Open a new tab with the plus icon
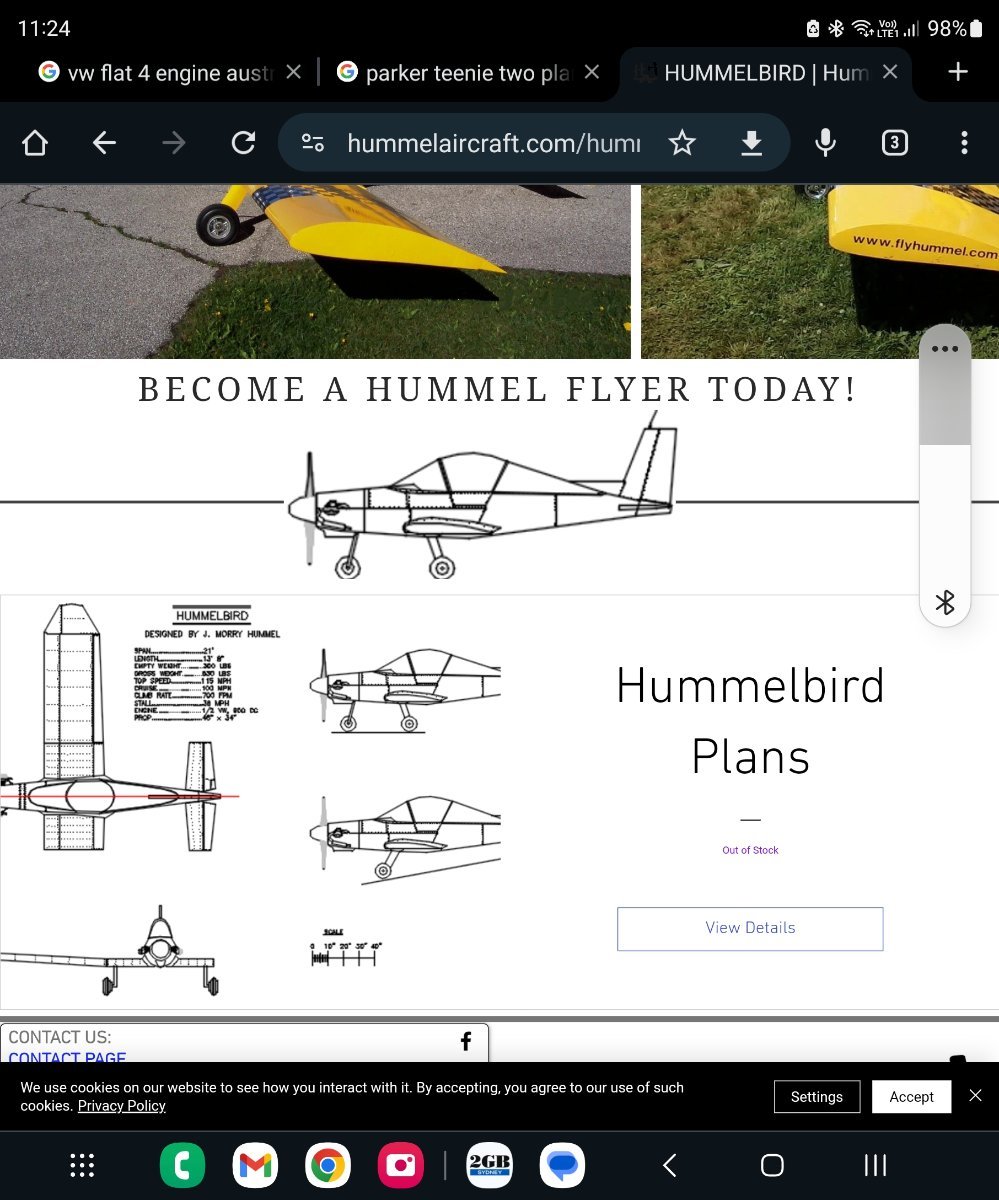This screenshot has width=999, height=1200. tap(958, 72)
